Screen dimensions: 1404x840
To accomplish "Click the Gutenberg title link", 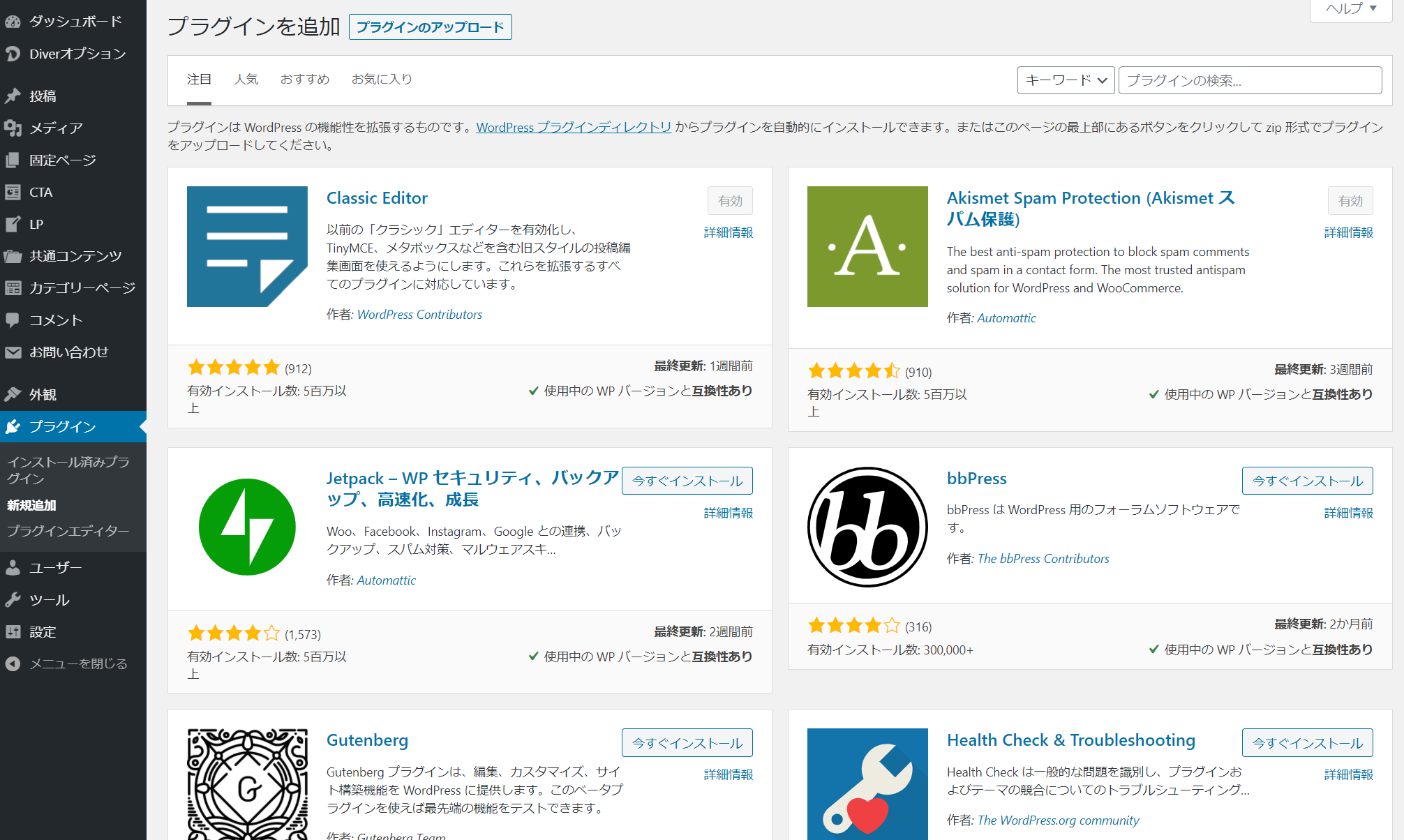I will click(367, 740).
